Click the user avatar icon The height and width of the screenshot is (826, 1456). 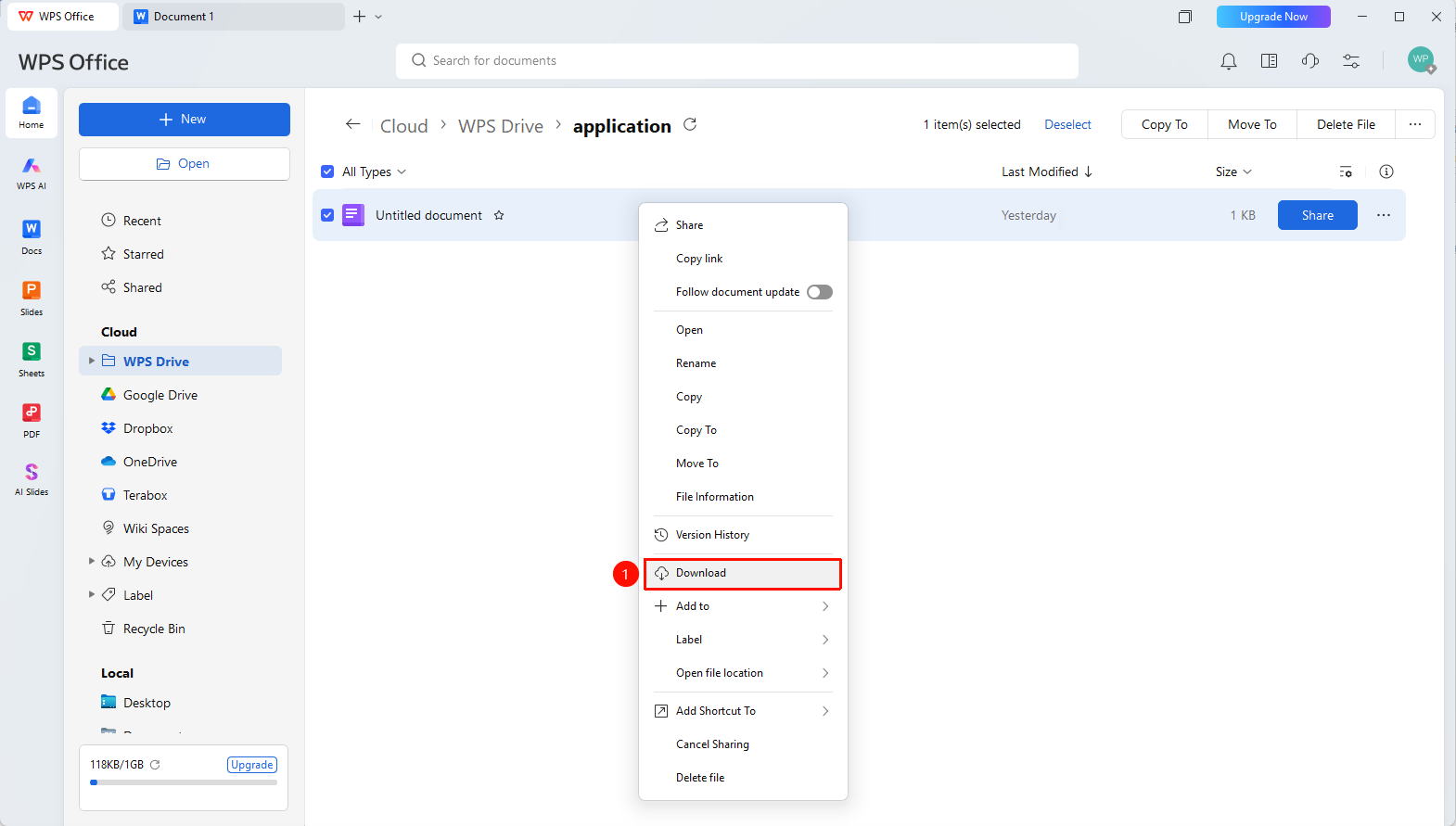coord(1421,60)
